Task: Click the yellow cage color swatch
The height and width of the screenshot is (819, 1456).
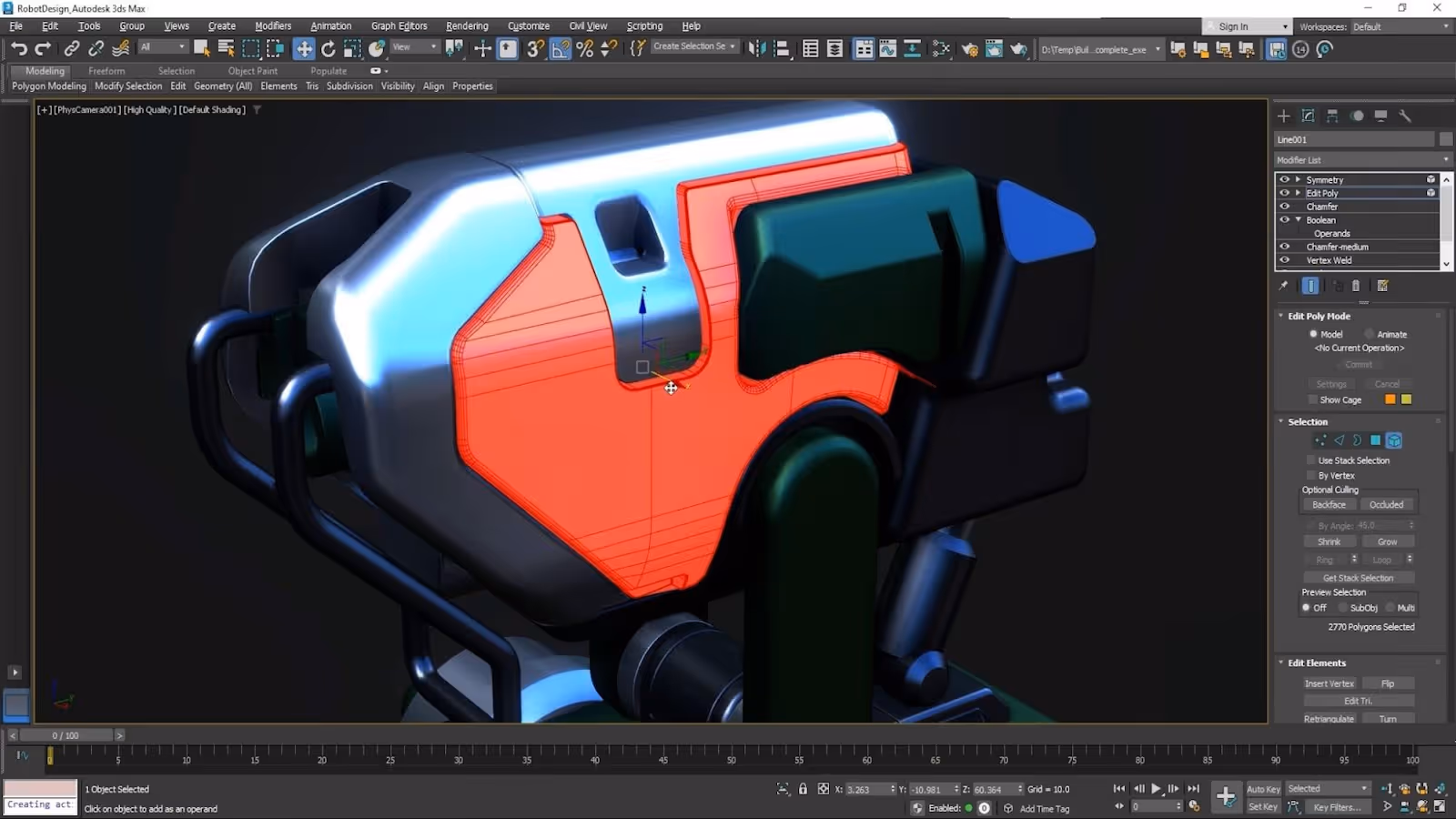Action: point(1406,399)
